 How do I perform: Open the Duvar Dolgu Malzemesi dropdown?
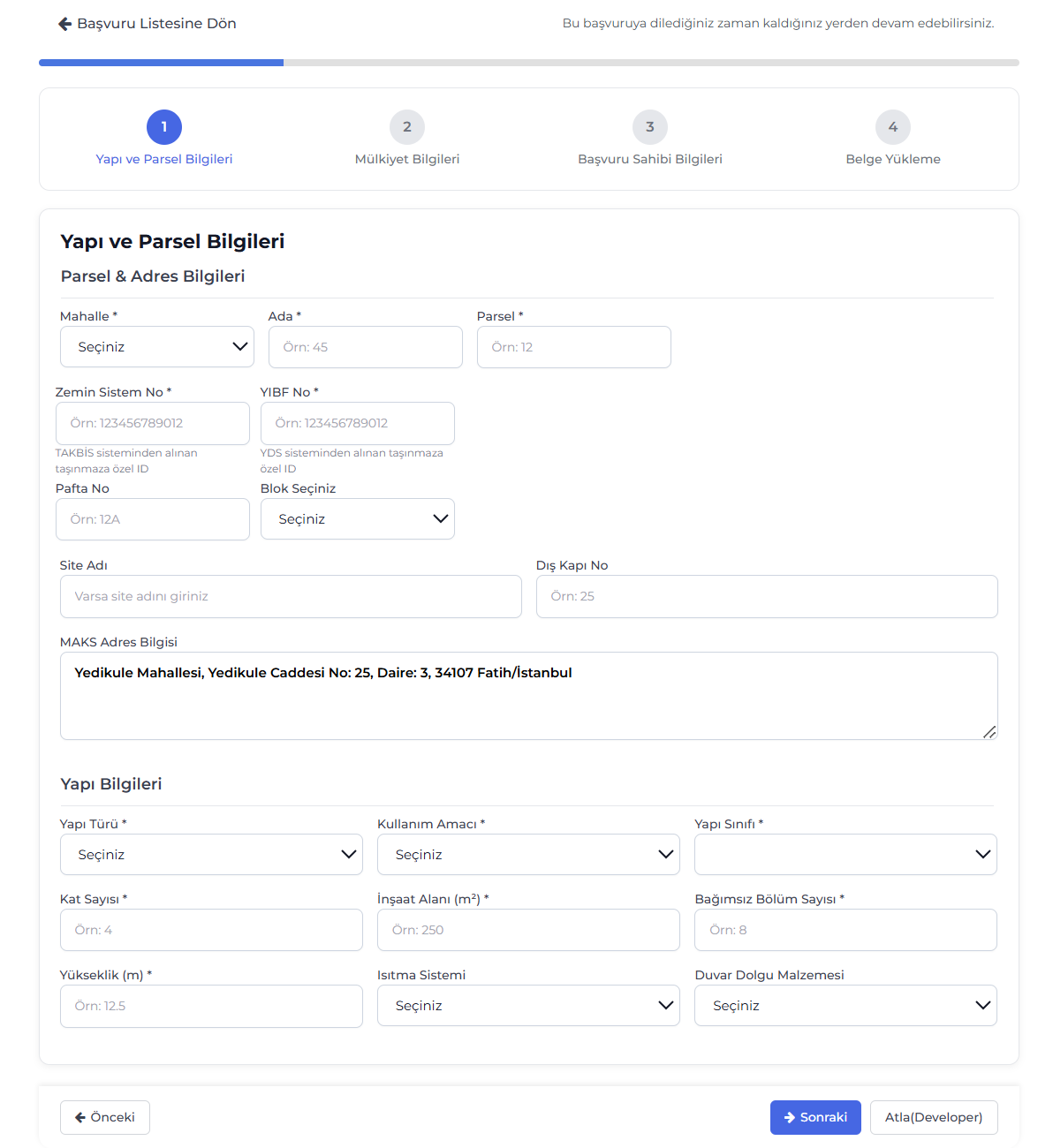point(845,1006)
